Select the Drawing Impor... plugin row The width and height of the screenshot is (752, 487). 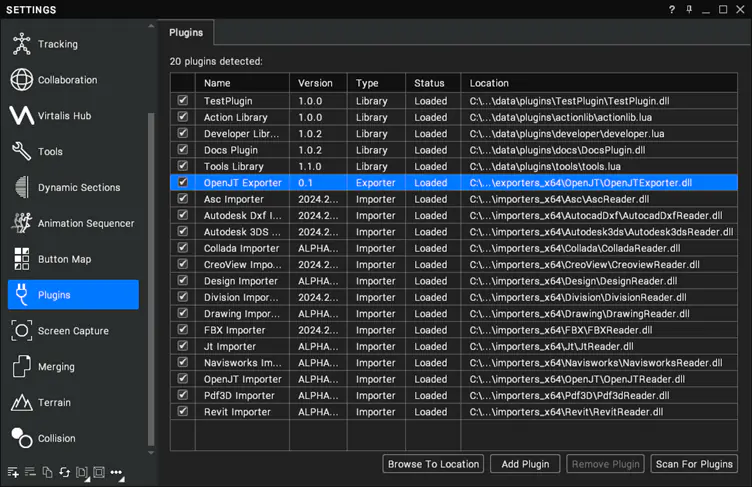tap(454, 313)
